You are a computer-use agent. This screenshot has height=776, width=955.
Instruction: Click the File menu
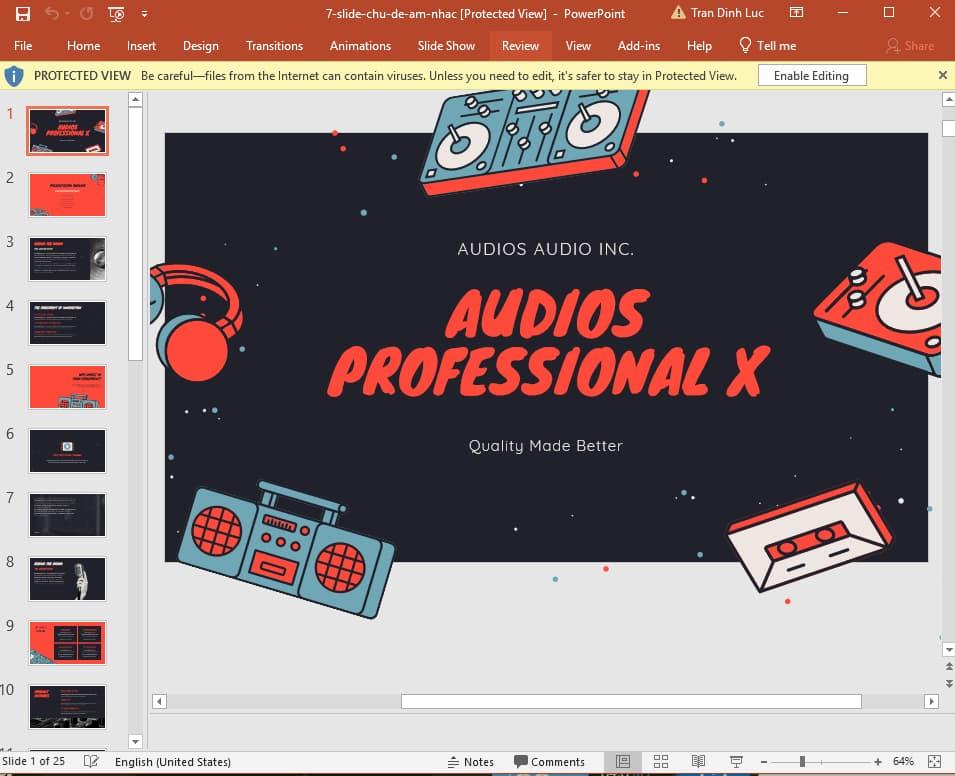(x=22, y=45)
